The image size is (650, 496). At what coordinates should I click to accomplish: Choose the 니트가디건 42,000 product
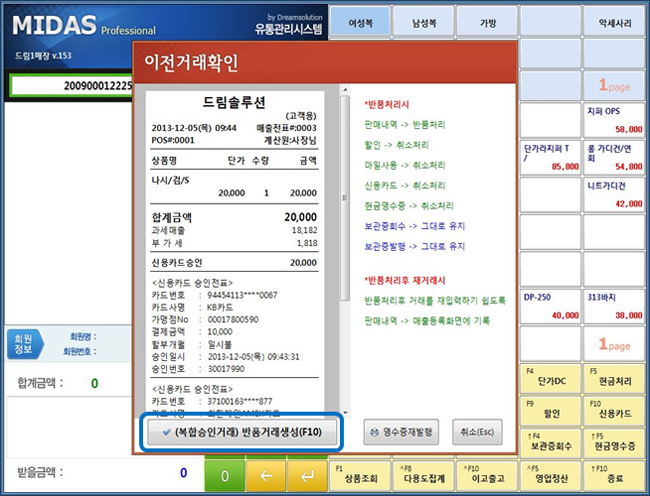[x=614, y=195]
